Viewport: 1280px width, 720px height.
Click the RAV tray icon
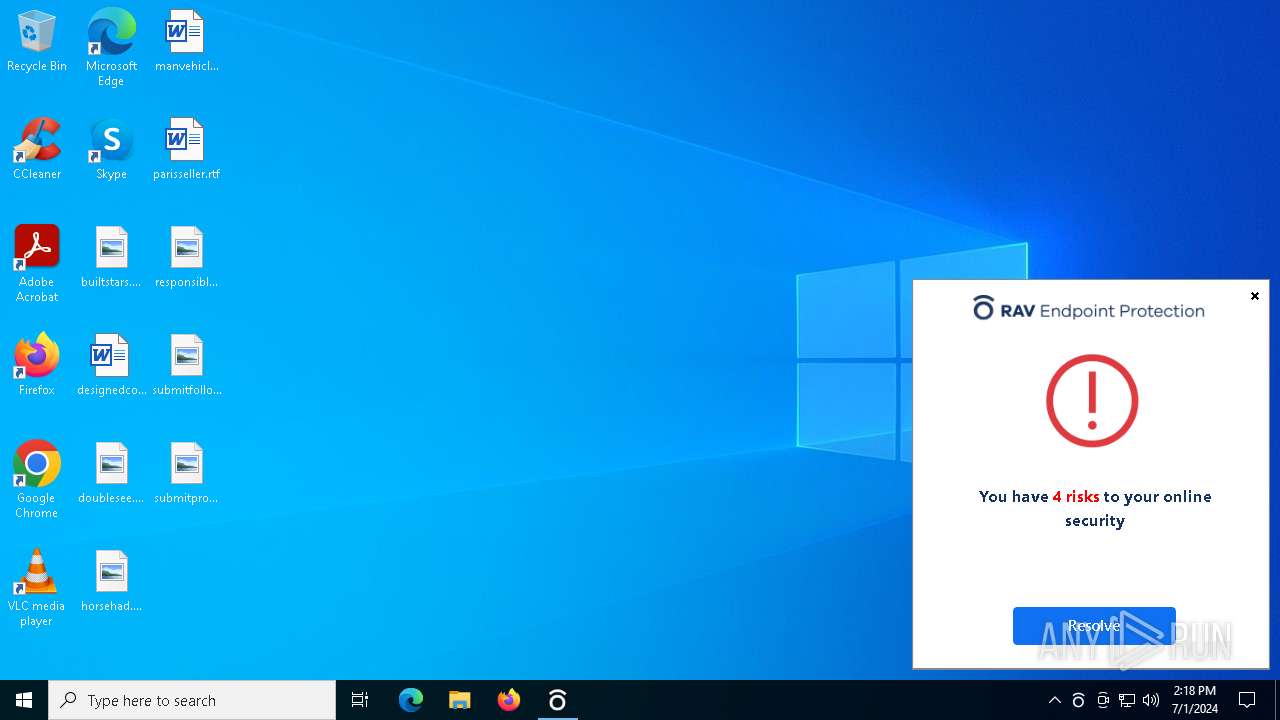point(1078,700)
